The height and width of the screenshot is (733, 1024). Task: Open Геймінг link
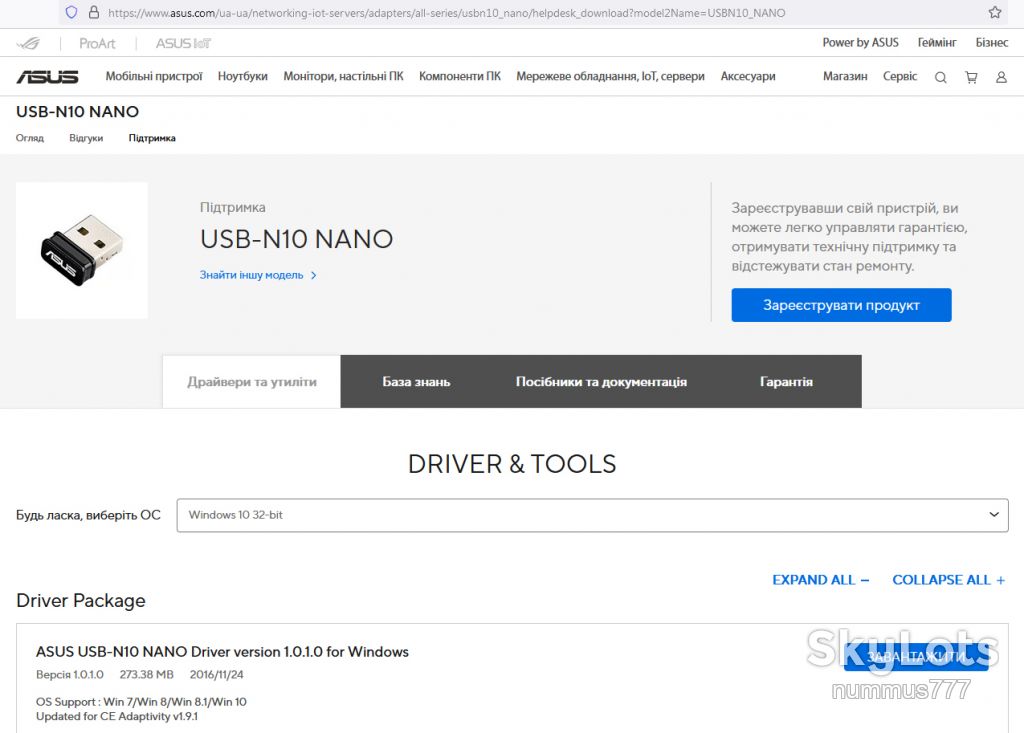click(937, 42)
